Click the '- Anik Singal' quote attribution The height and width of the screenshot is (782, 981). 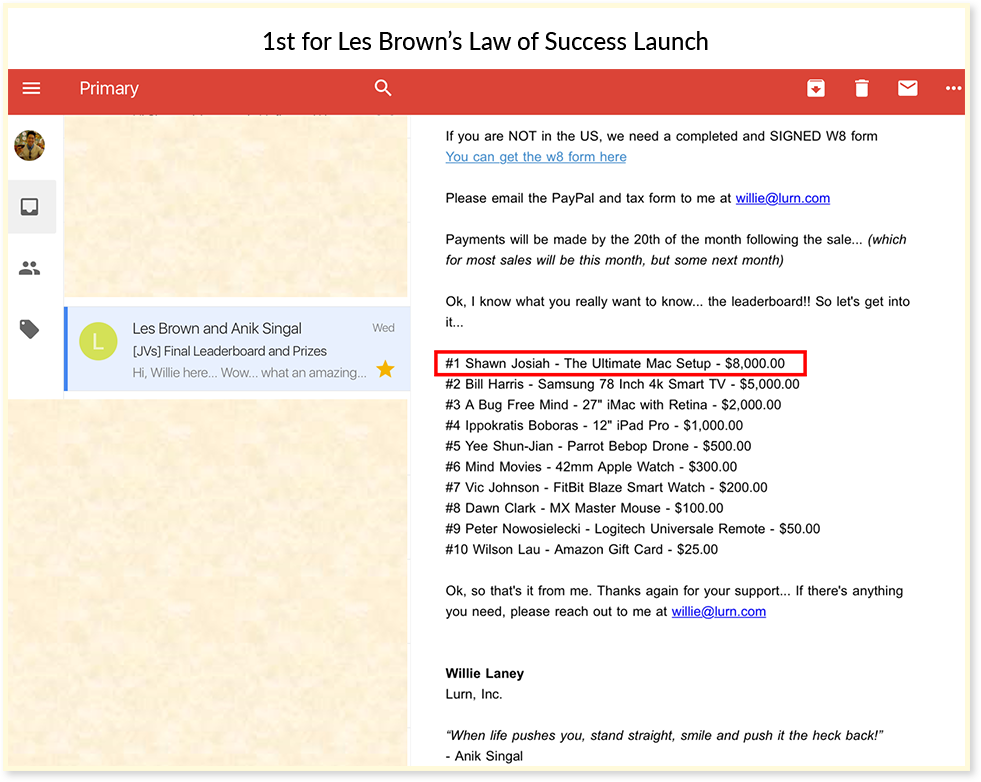[x=484, y=756]
